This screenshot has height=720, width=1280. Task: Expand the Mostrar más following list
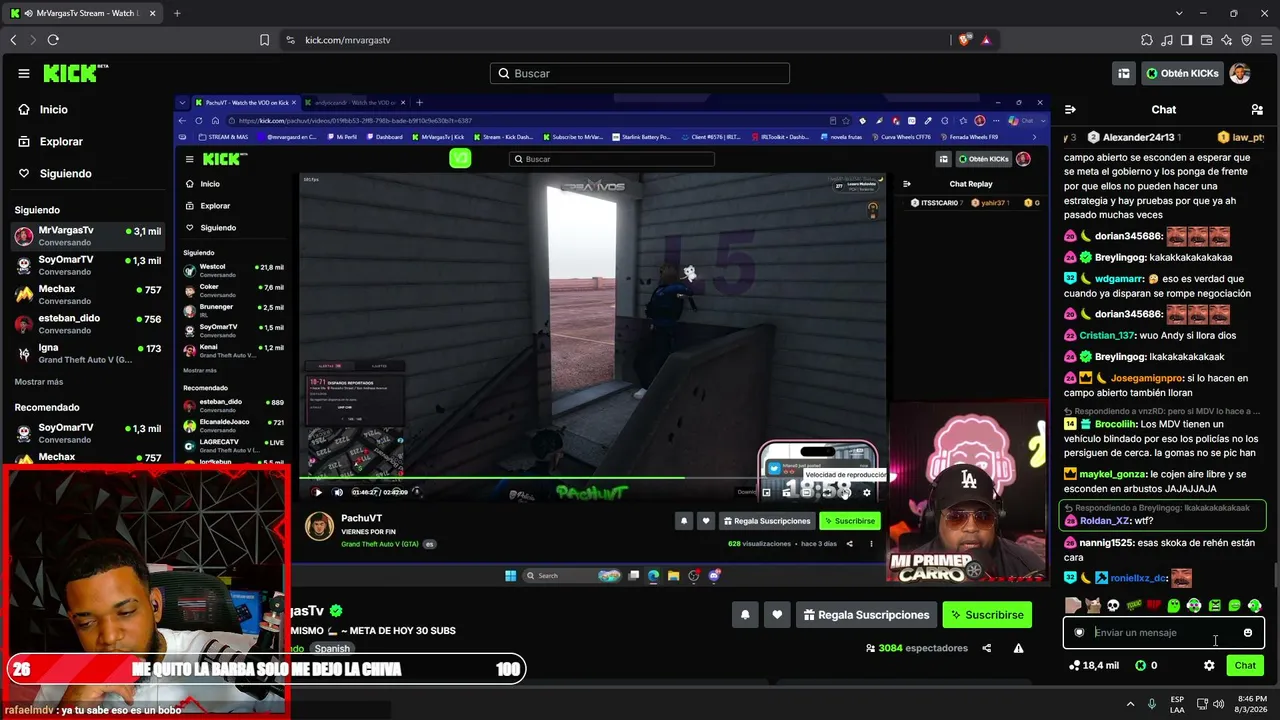[x=39, y=382]
